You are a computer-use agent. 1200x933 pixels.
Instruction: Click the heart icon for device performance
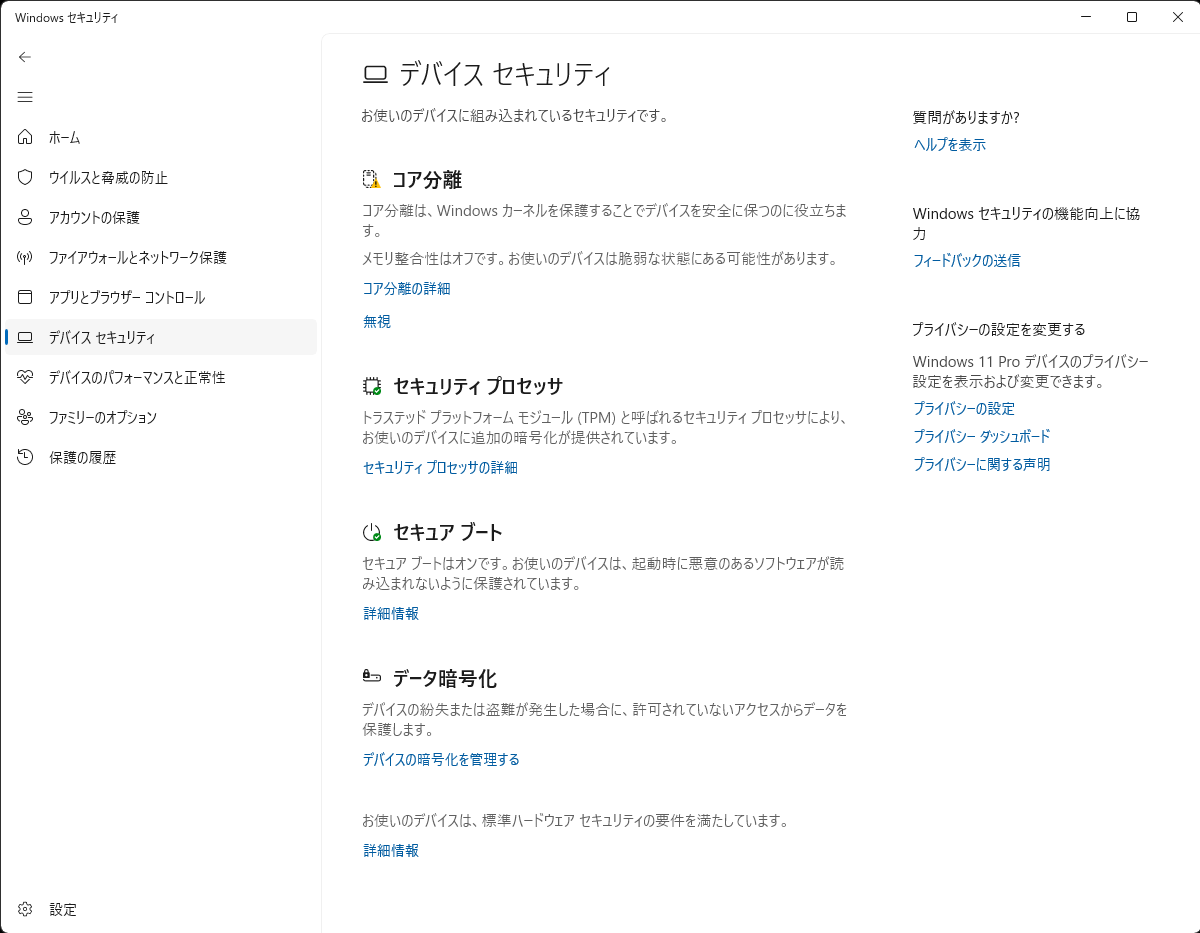pos(25,377)
